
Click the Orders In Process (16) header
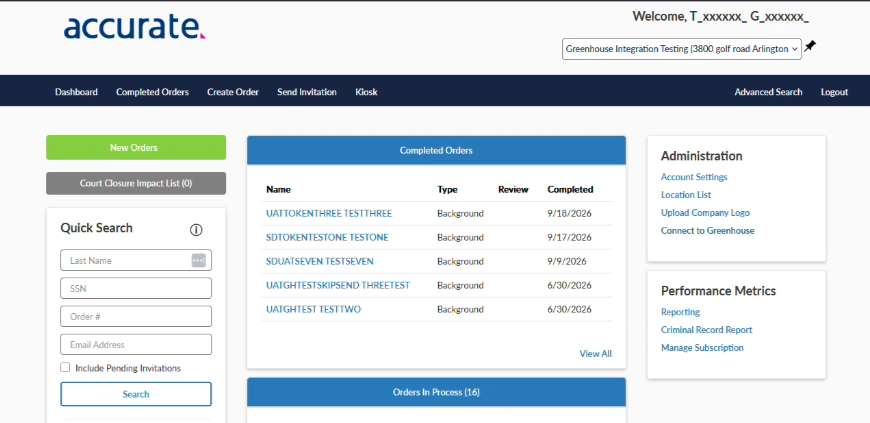coord(436,392)
